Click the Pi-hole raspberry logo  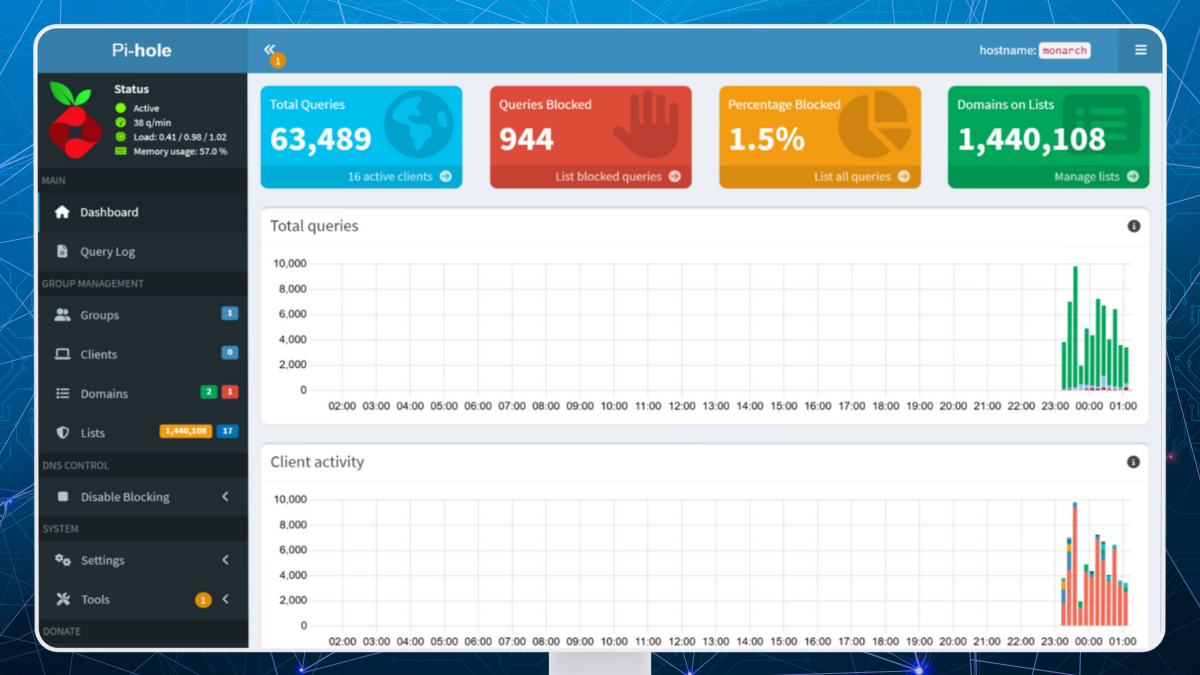75,123
